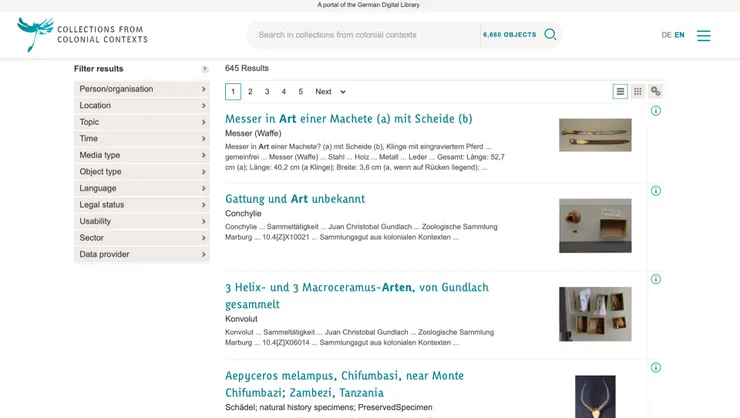Click the 'Messer (Waffe)' subtitle
The image size is (740, 418).
253,134
